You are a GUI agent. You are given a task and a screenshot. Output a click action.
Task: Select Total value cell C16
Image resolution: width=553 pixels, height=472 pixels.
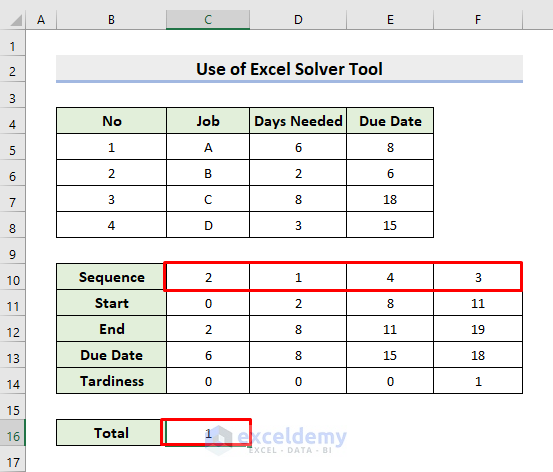click(x=208, y=433)
